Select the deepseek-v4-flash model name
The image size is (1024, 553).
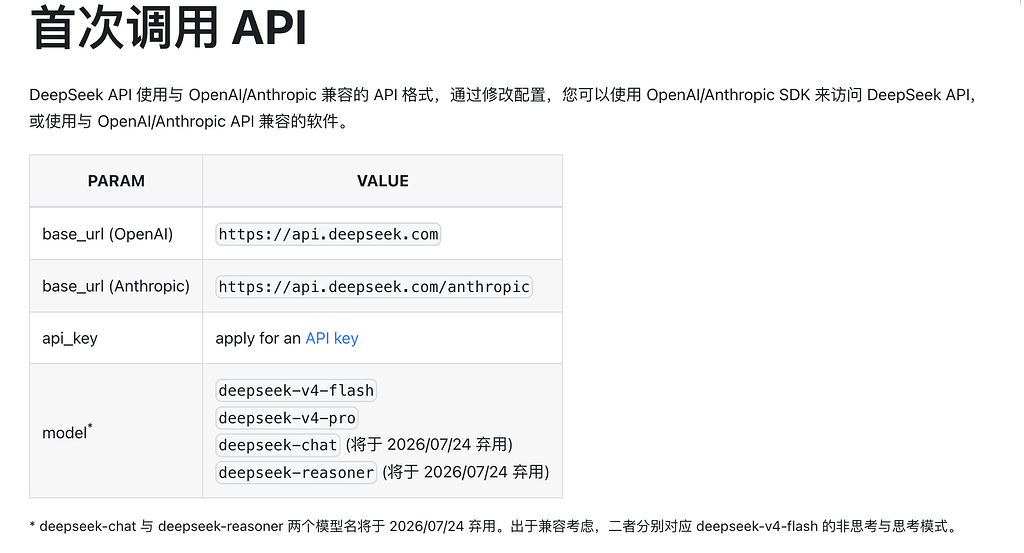296,390
